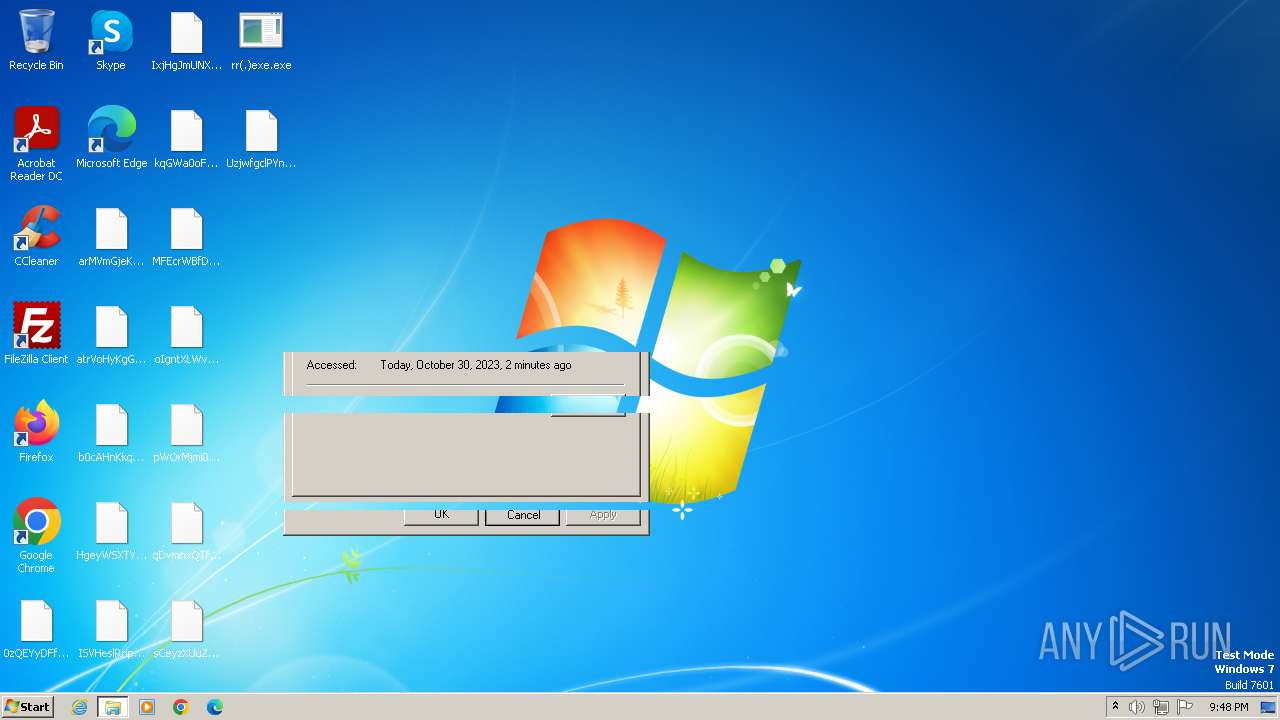Select the HgeyWSXTY file icon
Screen dimensions: 1280x720
click(111, 532)
